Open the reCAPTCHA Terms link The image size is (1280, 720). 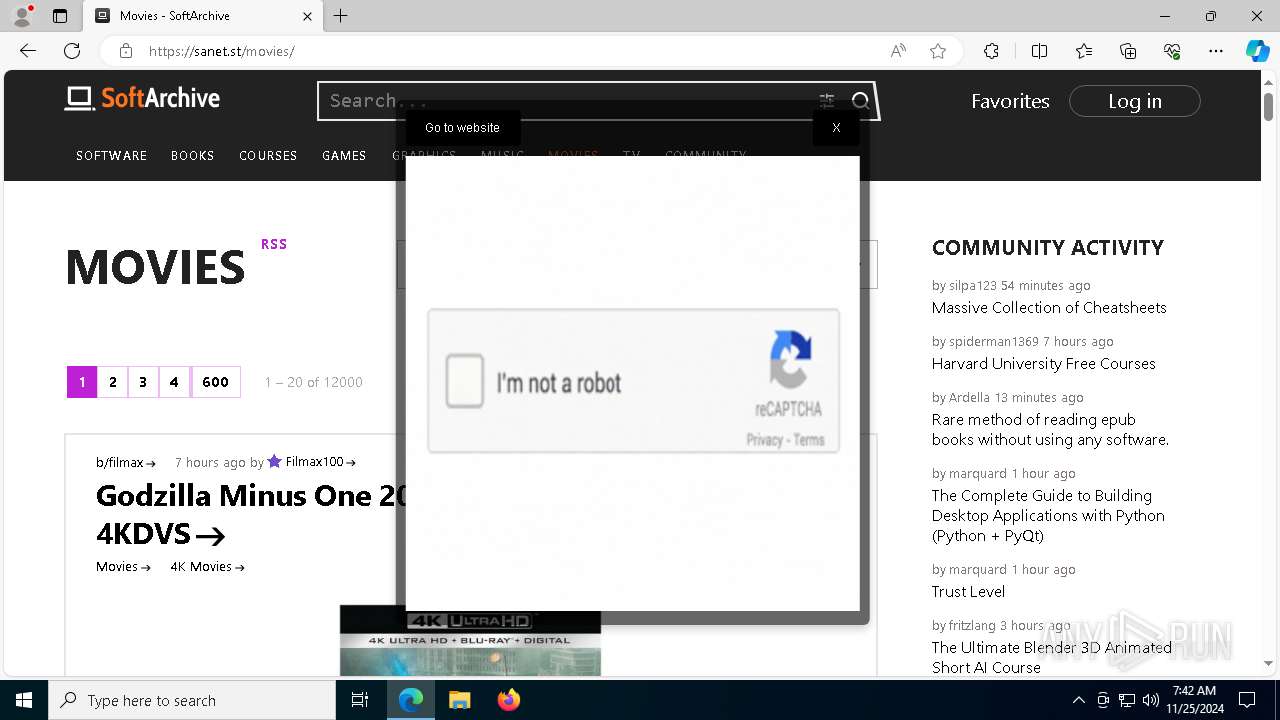click(809, 440)
